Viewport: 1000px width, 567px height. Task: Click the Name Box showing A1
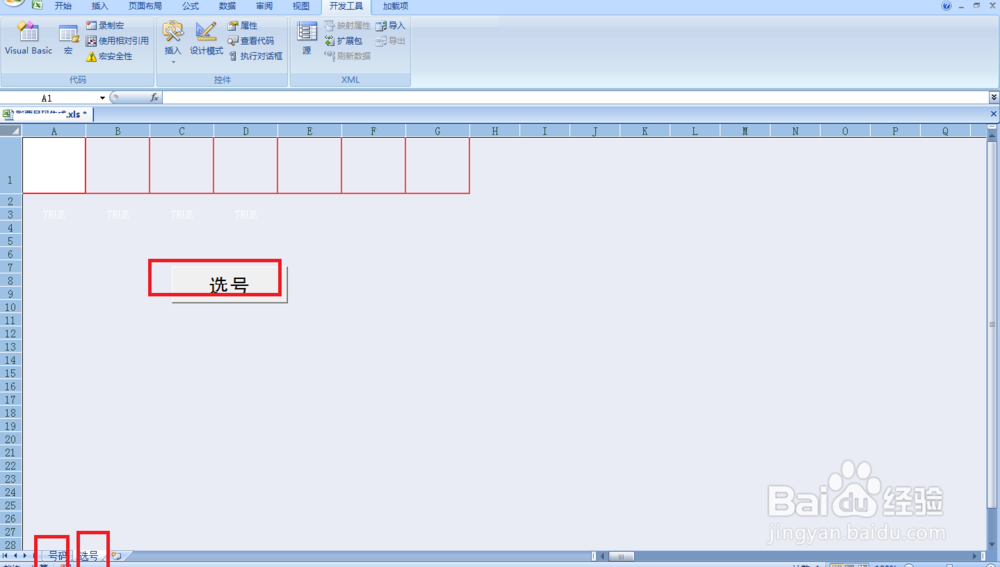(48, 98)
